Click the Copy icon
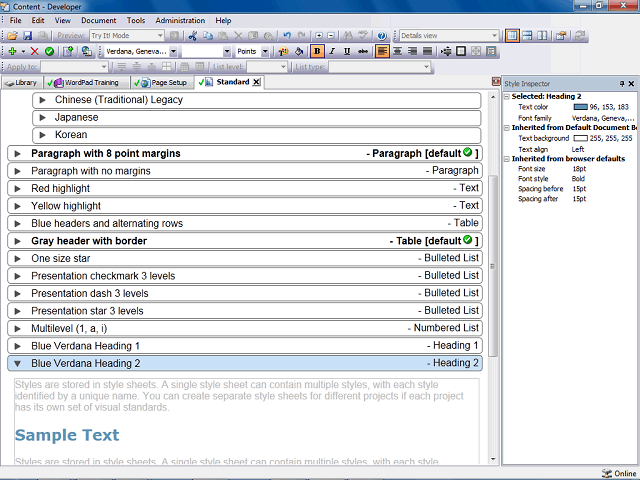Image resolution: width=640 pixels, height=480 pixels. click(x=208, y=36)
